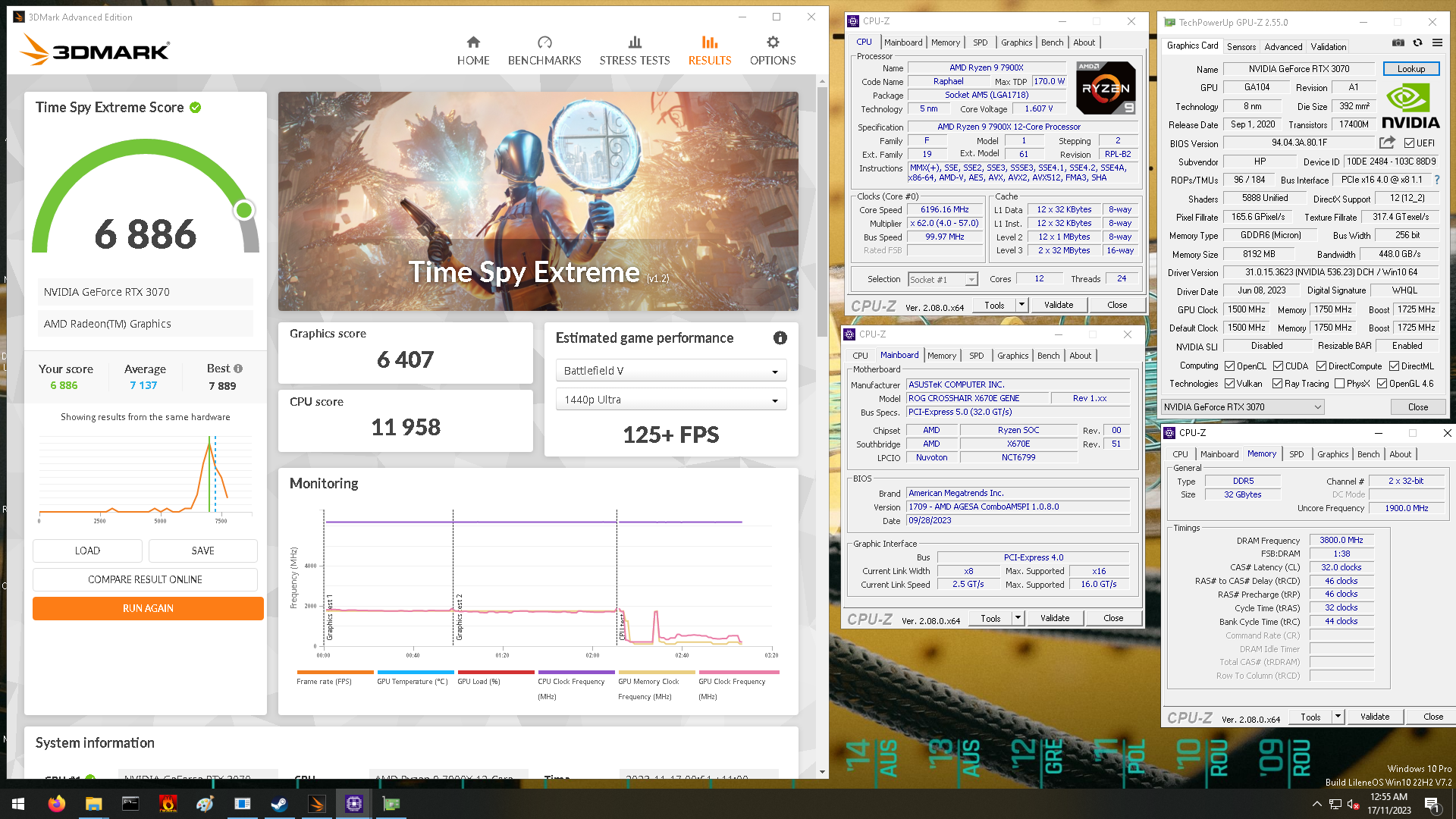
Task: Open the 3DMark HOME page
Action: click(473, 51)
